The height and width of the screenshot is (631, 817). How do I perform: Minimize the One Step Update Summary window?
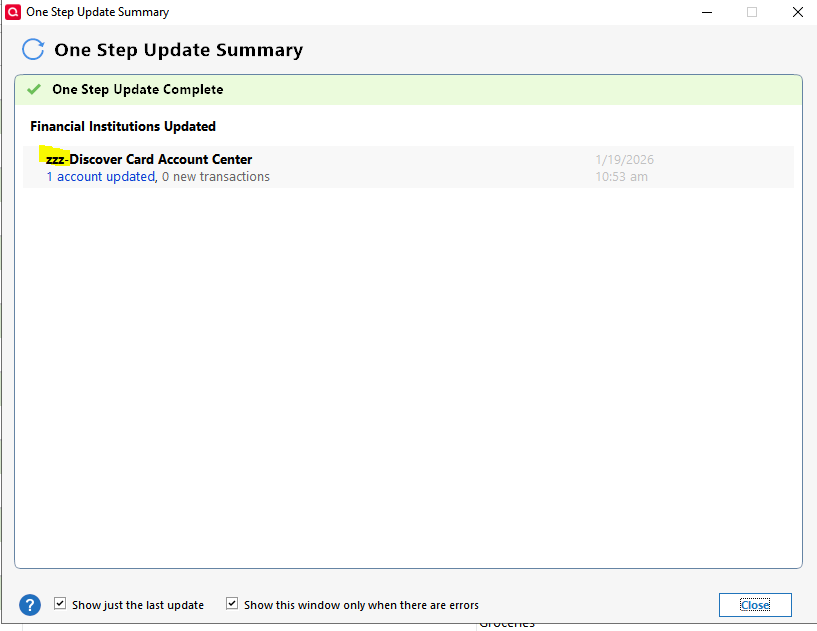[x=707, y=12]
